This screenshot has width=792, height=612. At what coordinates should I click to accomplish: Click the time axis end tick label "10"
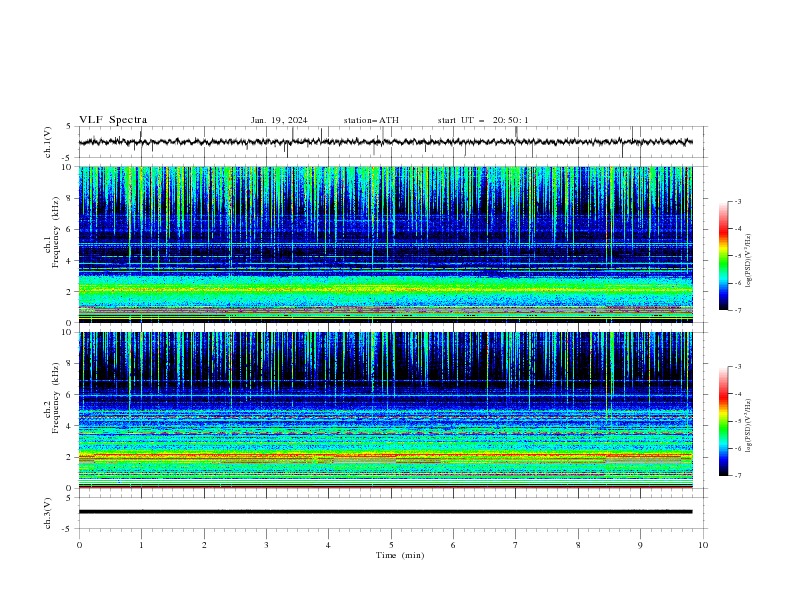pyautogui.click(x=703, y=545)
